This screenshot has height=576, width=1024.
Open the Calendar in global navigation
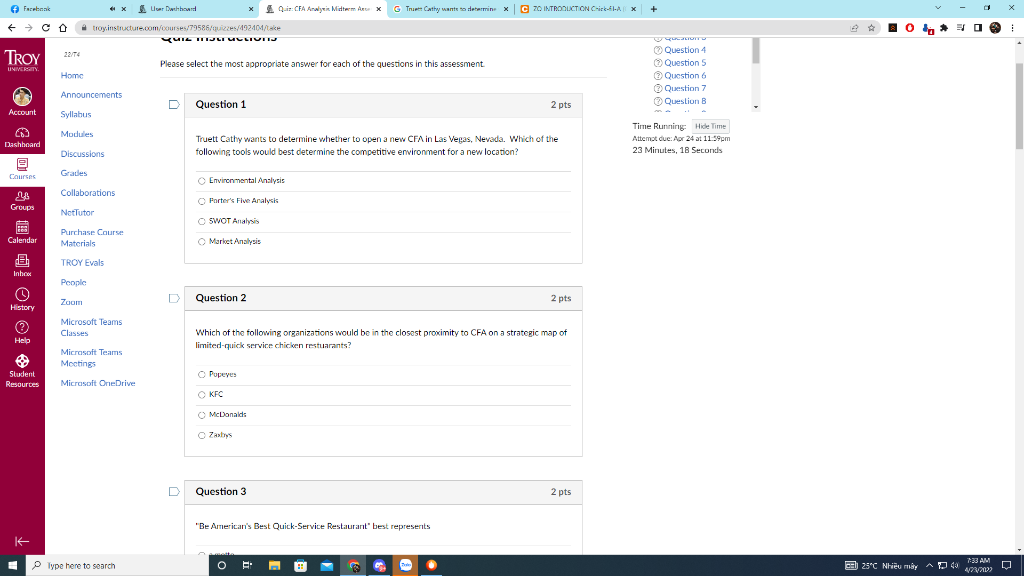pyautogui.click(x=22, y=232)
